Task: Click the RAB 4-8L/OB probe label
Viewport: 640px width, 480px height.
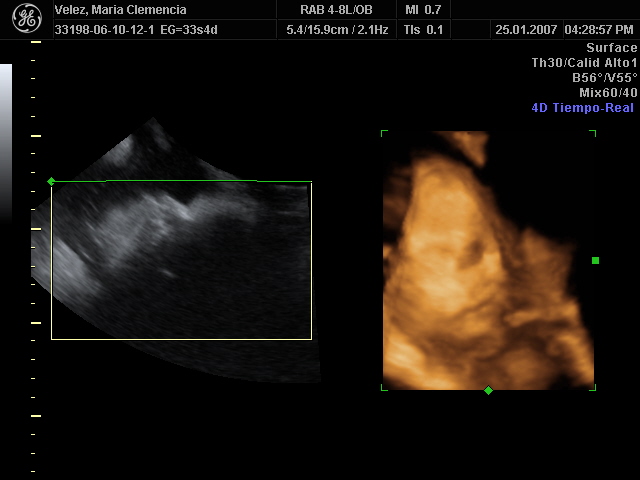Action: click(x=336, y=10)
